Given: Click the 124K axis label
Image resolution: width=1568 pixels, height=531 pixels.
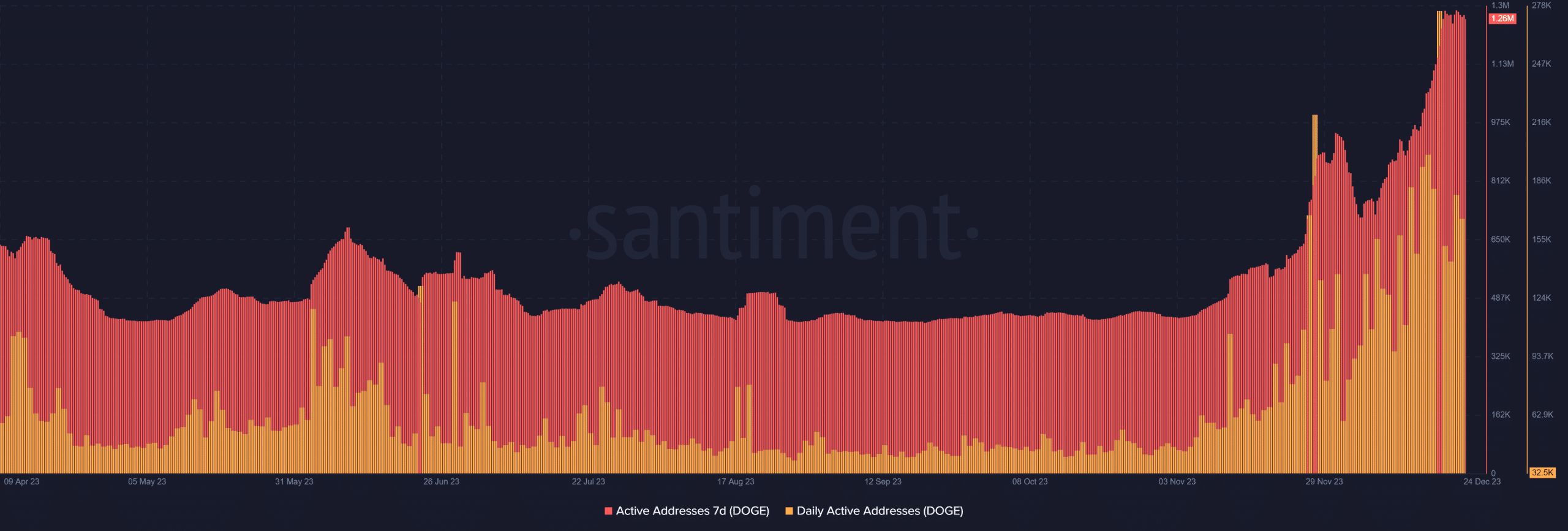Looking at the screenshot, I should tap(1541, 298).
